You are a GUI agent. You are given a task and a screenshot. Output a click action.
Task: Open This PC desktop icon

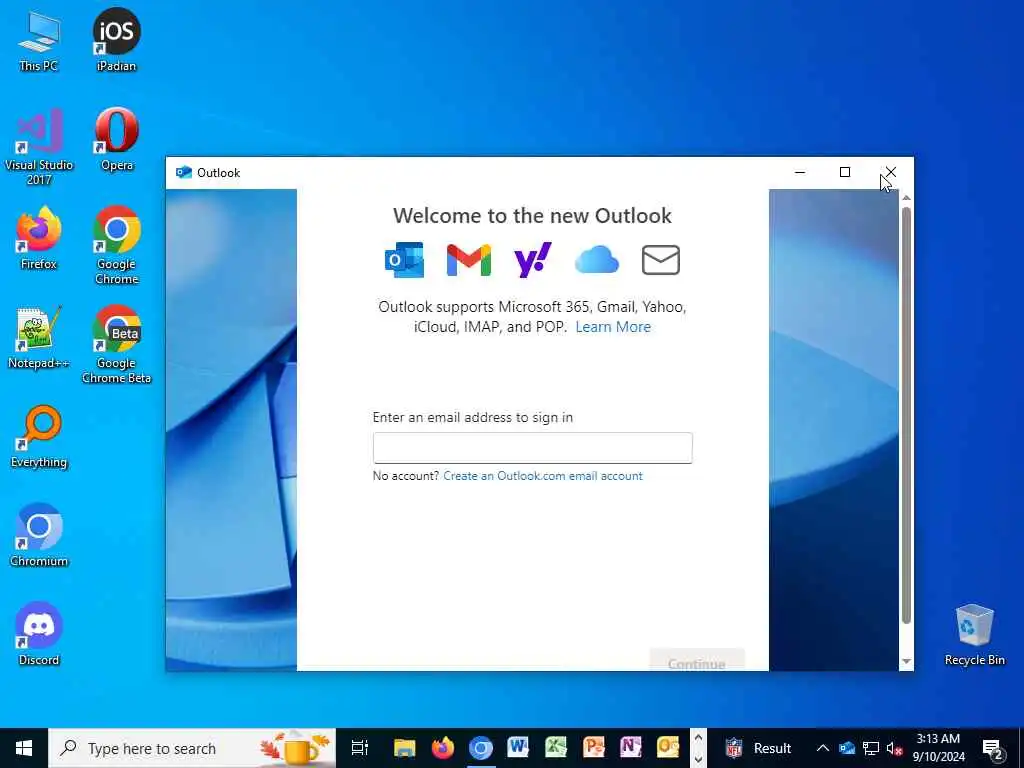click(x=39, y=40)
